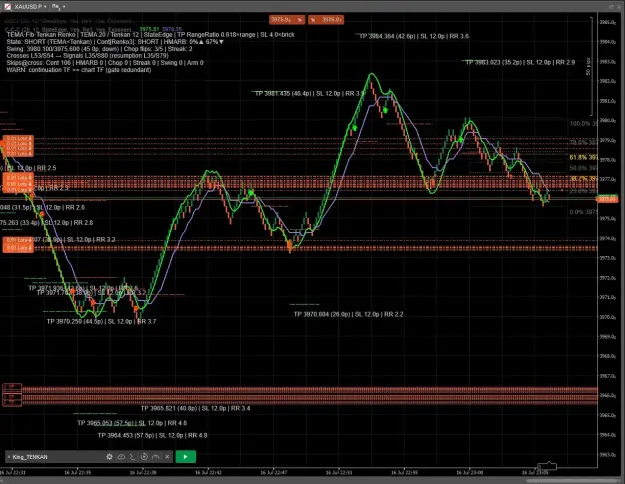Open the cBot log console icon
This screenshot has height=484, width=625.
(133, 457)
